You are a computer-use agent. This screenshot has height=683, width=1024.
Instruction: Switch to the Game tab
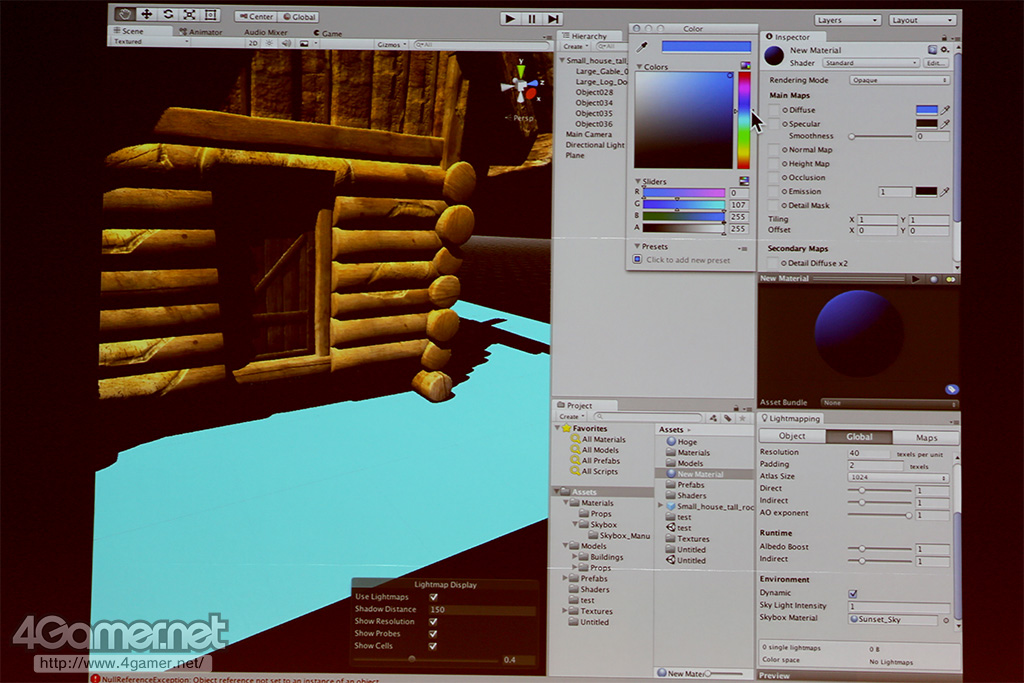click(x=328, y=33)
